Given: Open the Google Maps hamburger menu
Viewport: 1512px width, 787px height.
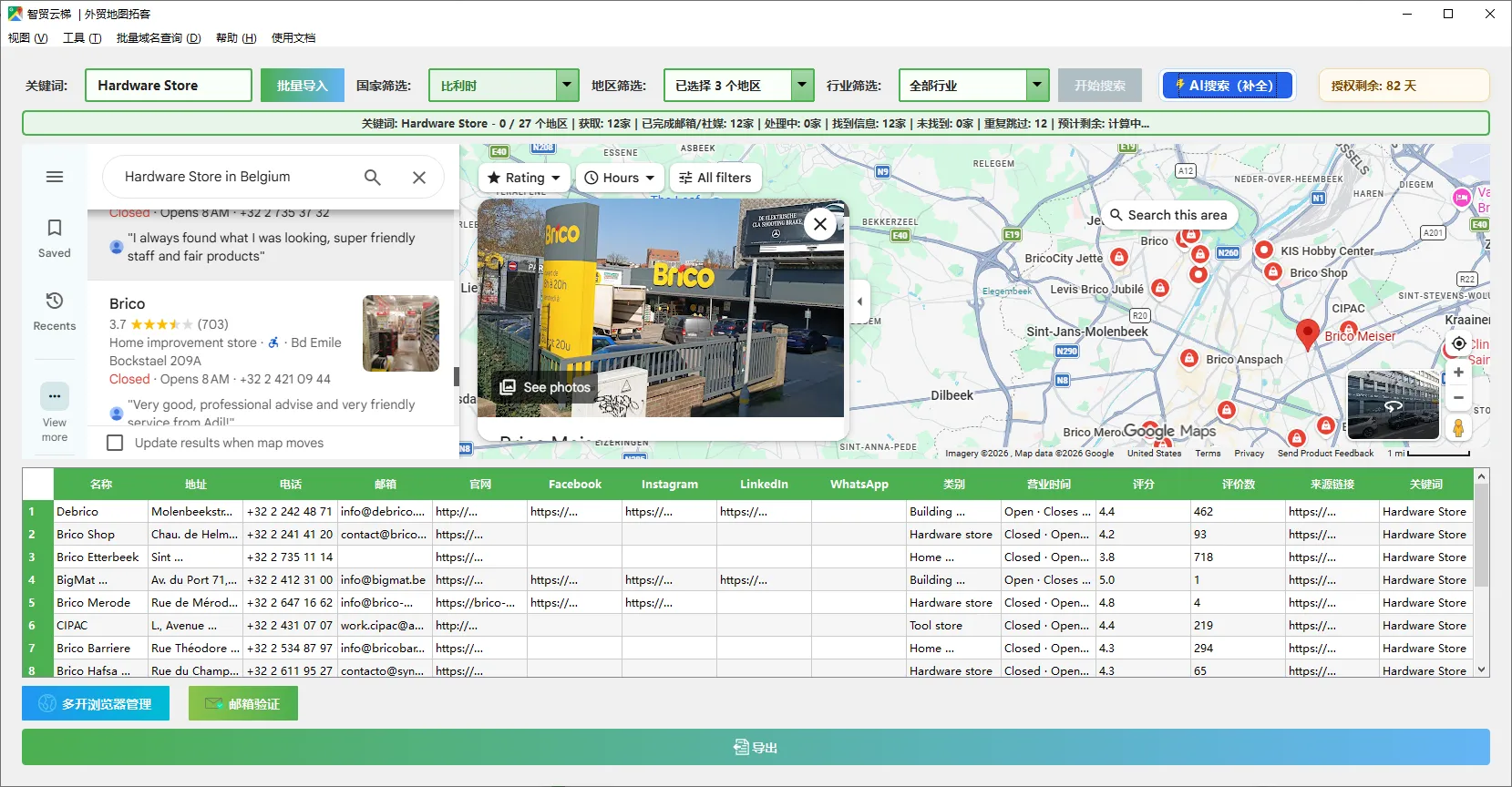Looking at the screenshot, I should click(x=55, y=177).
